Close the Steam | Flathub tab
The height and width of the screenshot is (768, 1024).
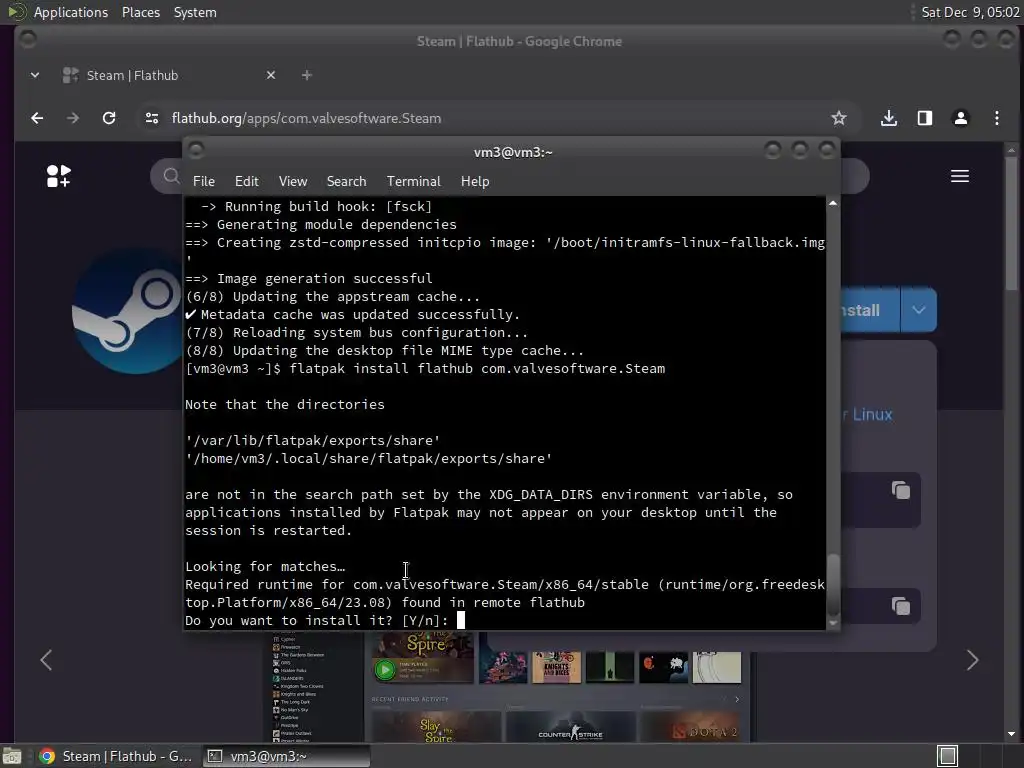click(x=271, y=75)
